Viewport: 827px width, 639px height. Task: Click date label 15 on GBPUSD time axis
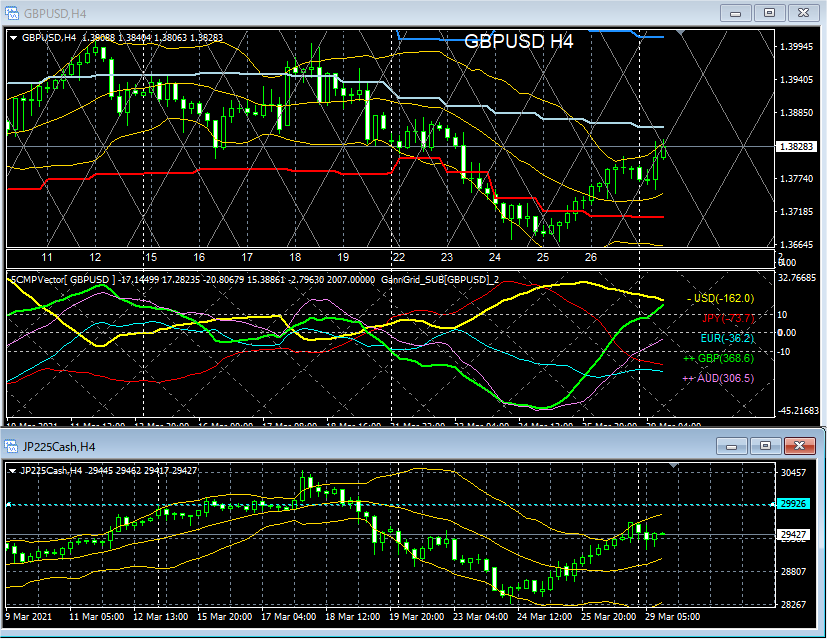(151, 257)
